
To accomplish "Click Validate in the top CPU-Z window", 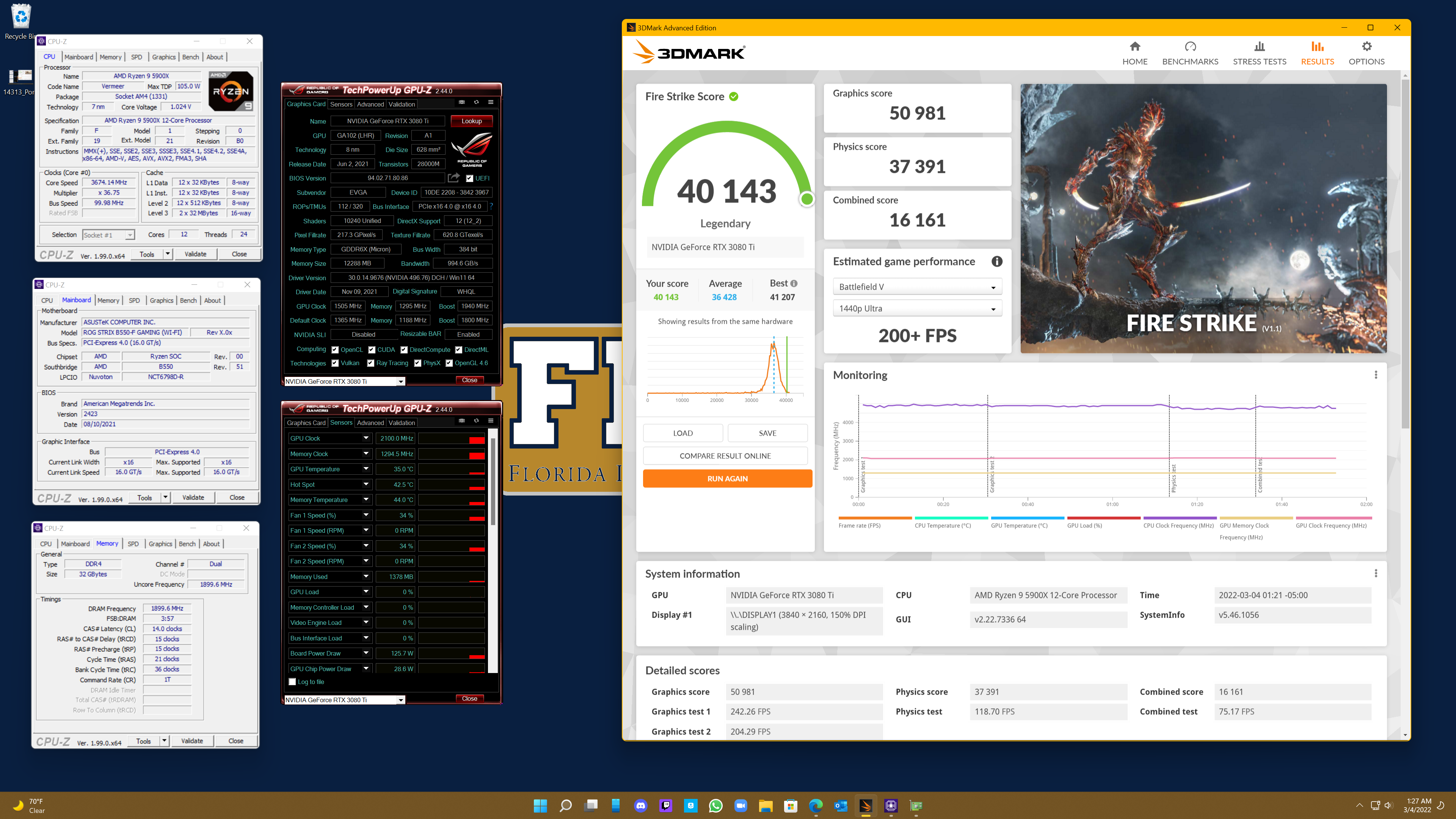I will click(x=196, y=254).
